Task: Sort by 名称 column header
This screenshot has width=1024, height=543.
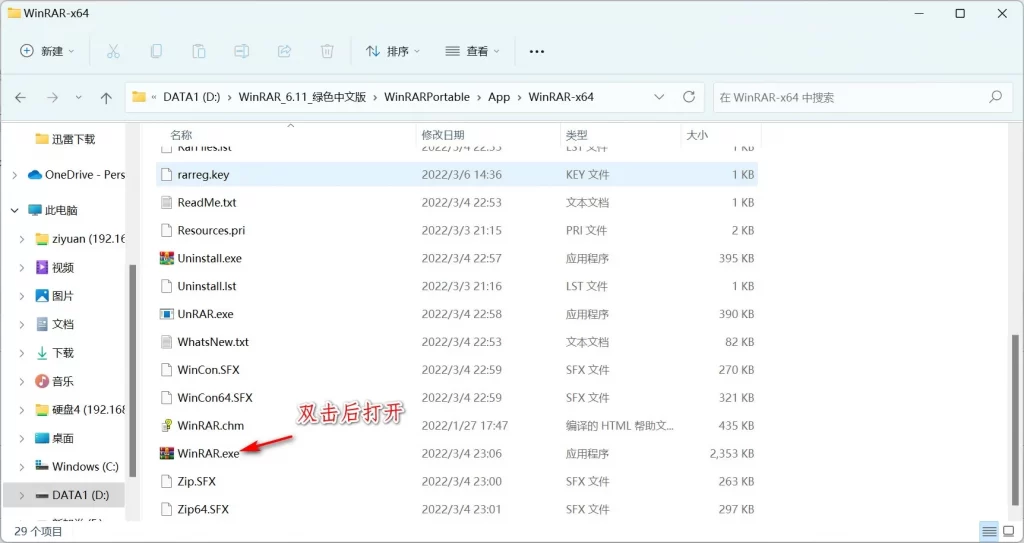Action: pos(181,135)
